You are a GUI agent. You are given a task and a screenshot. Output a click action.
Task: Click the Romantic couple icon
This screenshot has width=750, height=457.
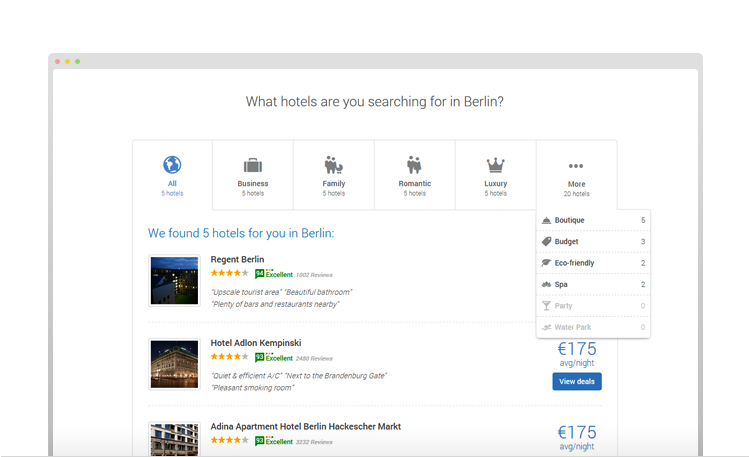[414, 165]
